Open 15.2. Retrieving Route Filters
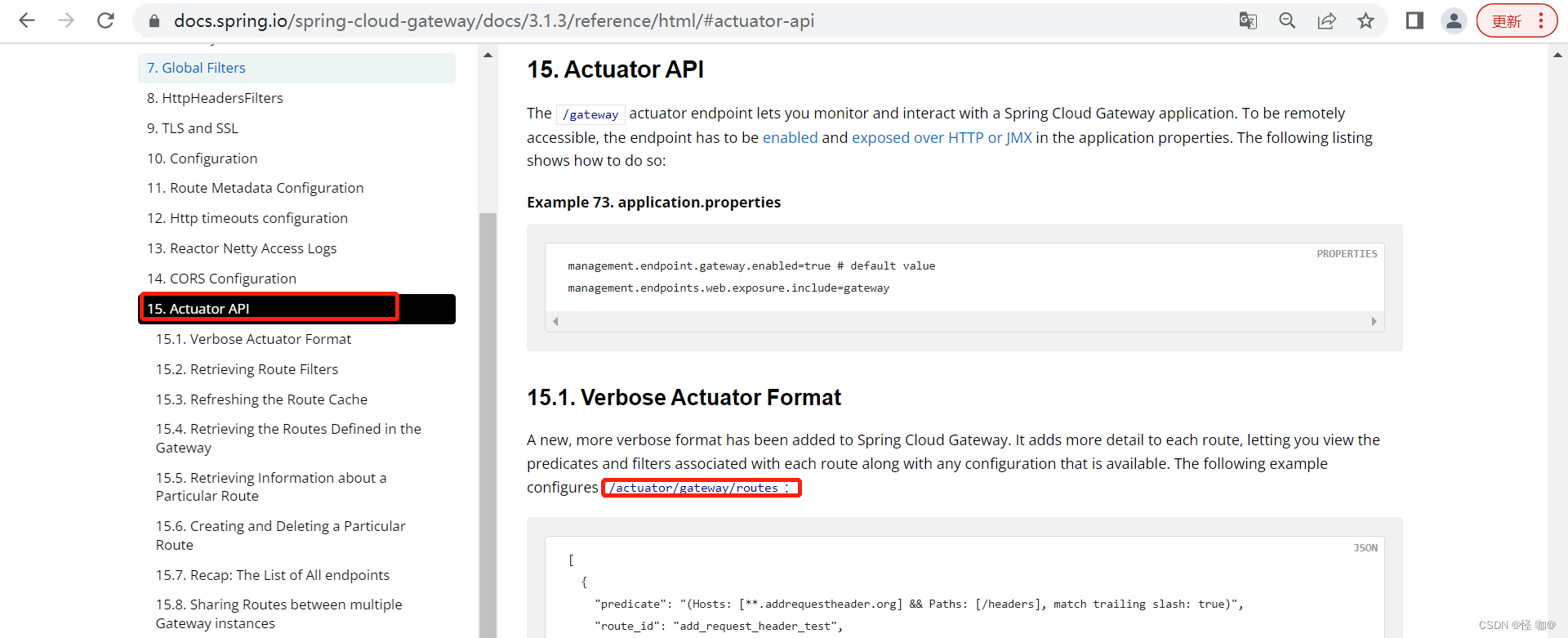This screenshot has width=1568, height=638. pos(247,369)
